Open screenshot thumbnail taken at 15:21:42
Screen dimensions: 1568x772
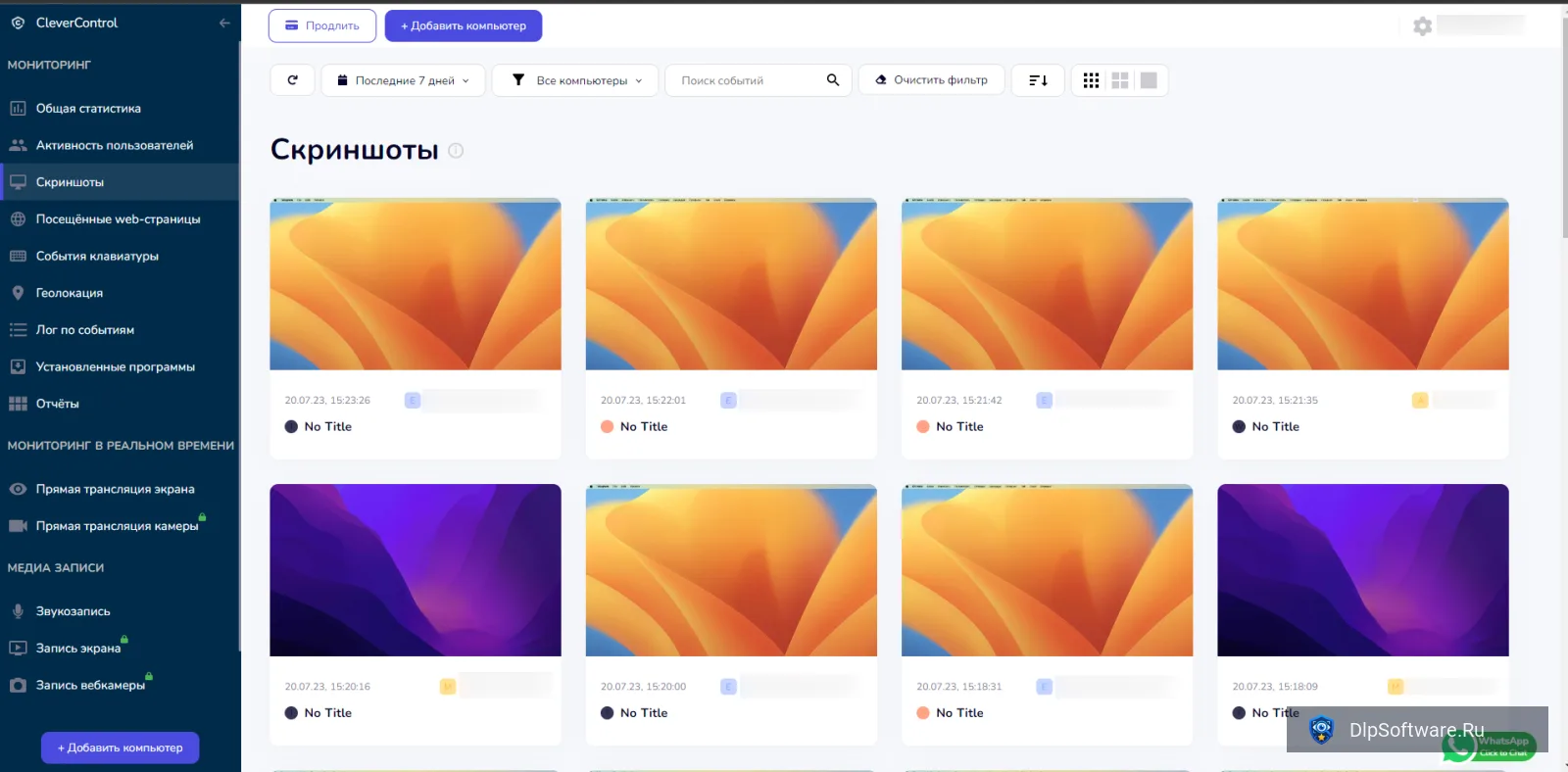[x=1047, y=284]
